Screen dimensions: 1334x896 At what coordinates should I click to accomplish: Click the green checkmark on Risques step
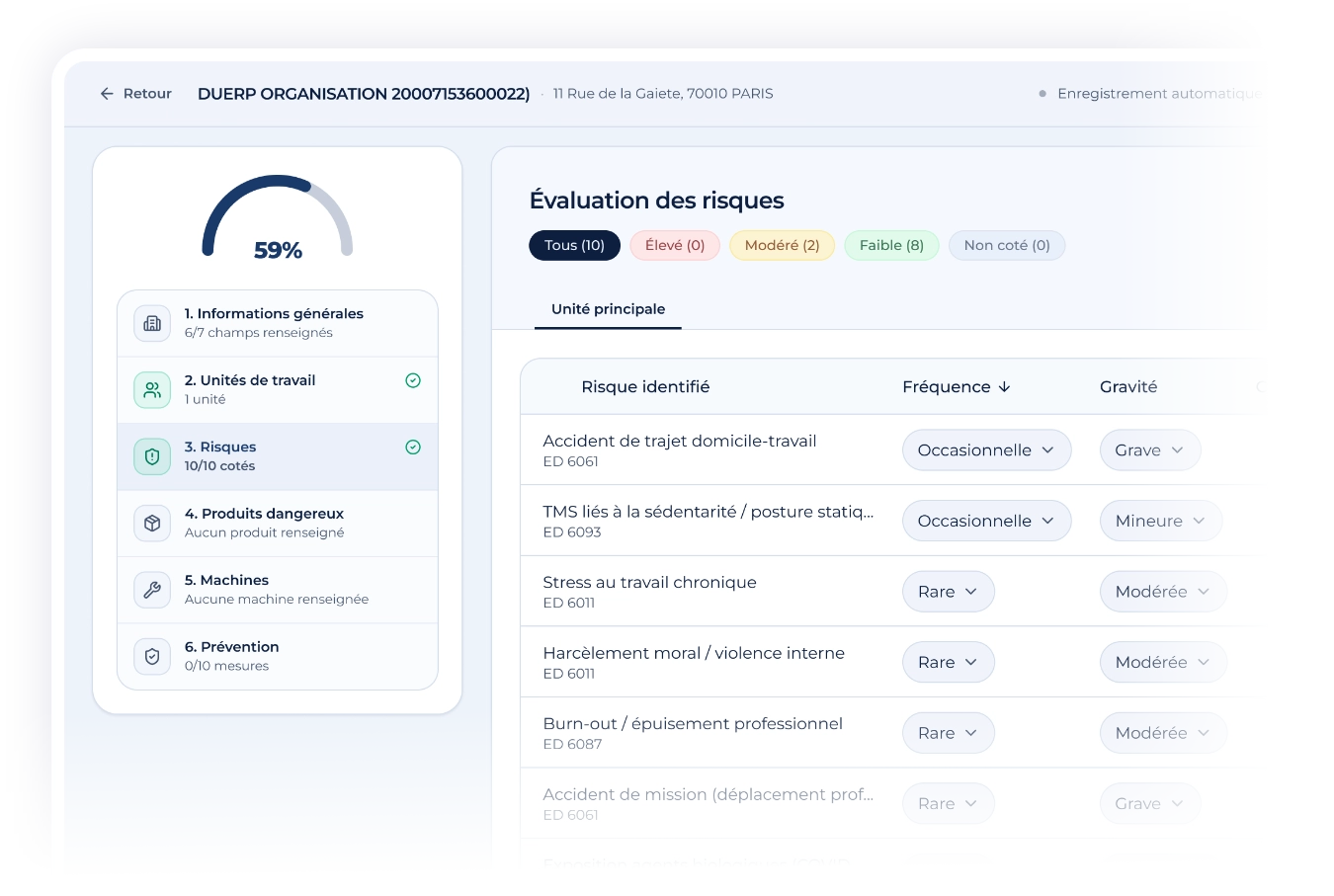tap(413, 448)
